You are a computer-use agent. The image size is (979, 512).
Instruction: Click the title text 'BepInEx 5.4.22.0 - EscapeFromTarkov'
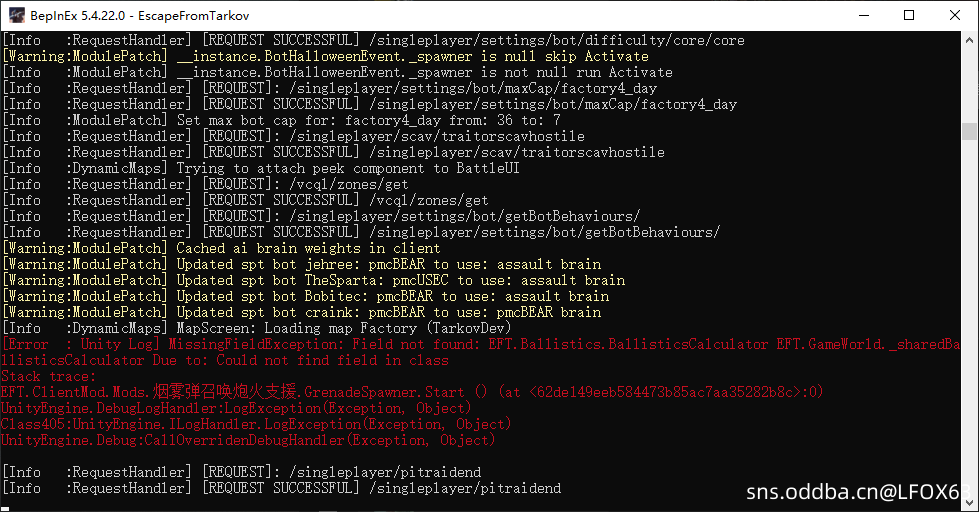pyautogui.click(x=140, y=16)
